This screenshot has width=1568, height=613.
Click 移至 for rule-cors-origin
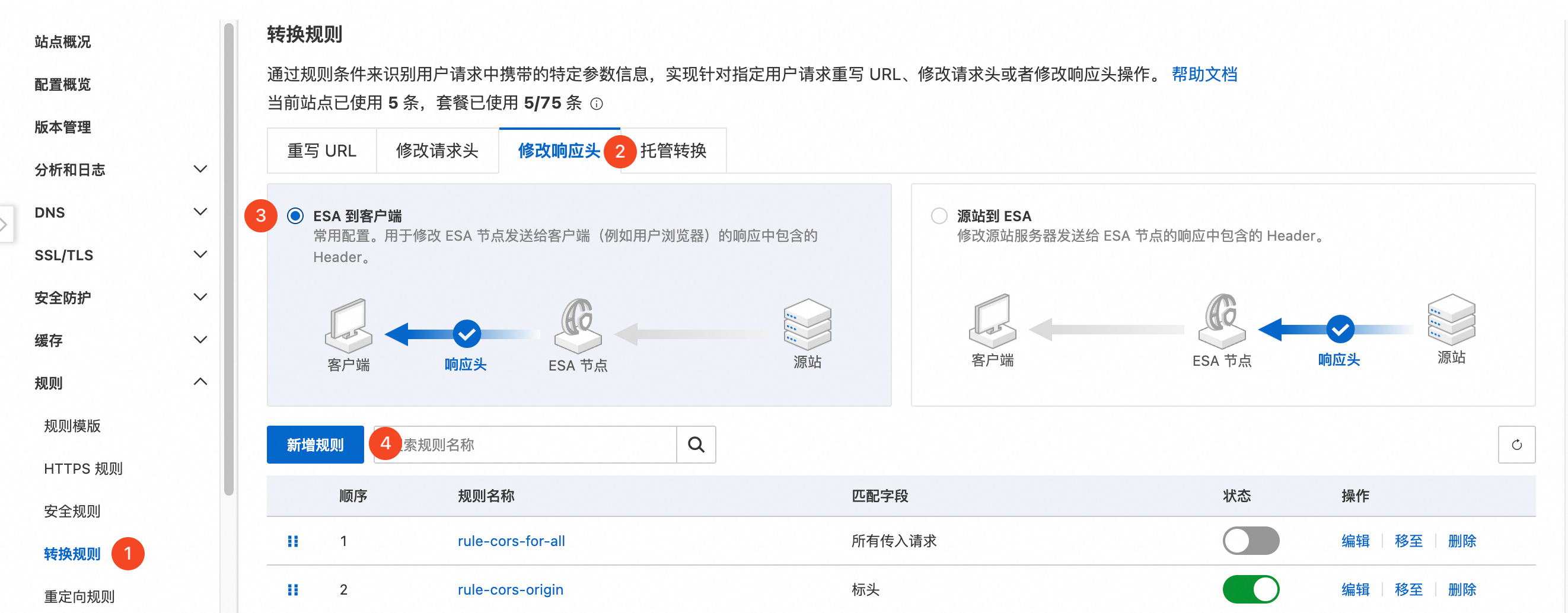pyautogui.click(x=1408, y=589)
